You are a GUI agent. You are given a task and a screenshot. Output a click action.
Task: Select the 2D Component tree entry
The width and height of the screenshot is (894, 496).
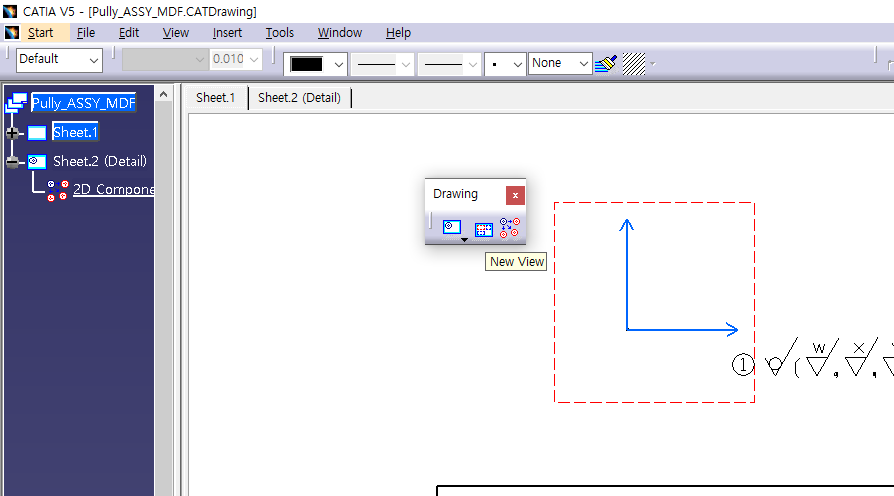pos(113,189)
